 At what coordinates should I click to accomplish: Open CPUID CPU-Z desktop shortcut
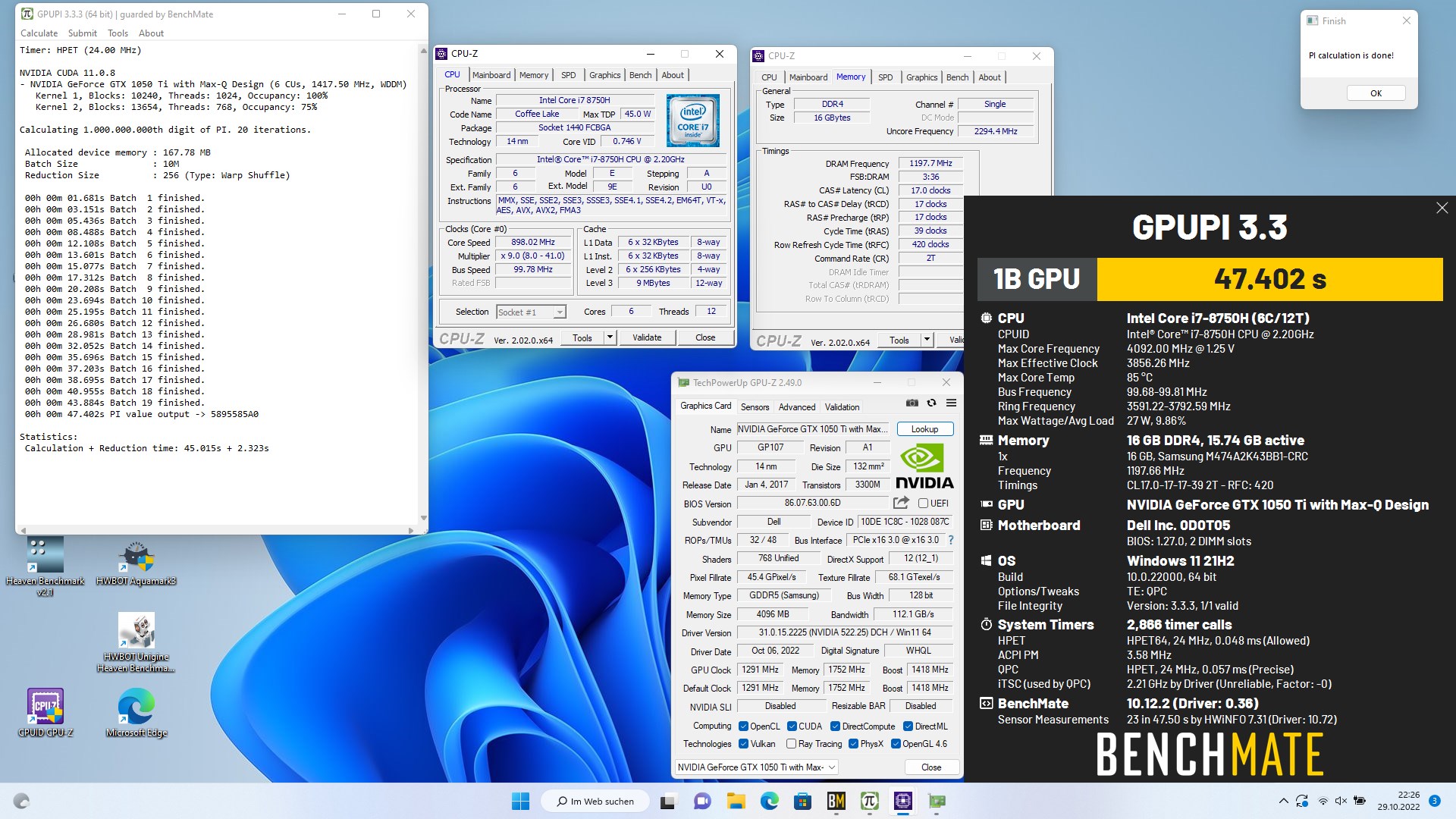point(45,713)
